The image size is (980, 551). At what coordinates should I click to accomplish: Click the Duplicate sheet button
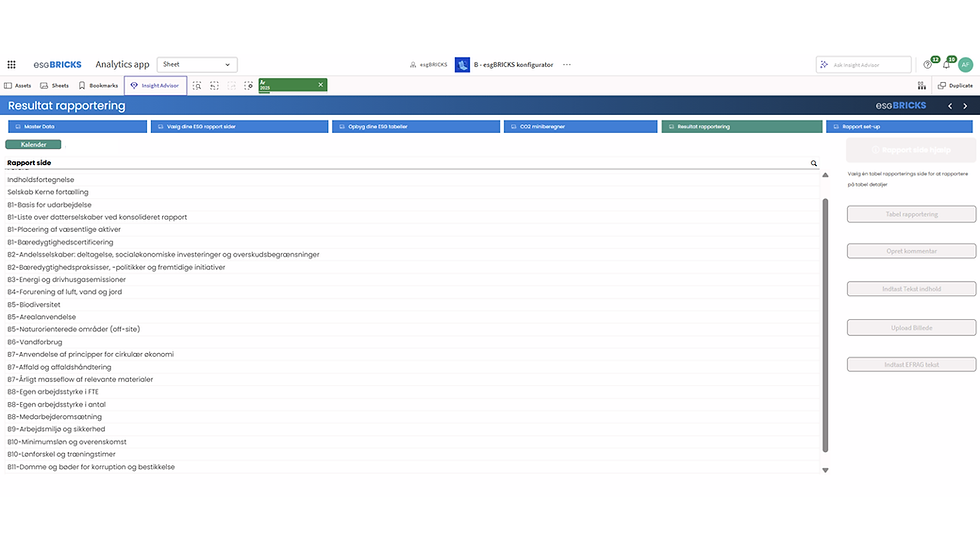tap(956, 86)
